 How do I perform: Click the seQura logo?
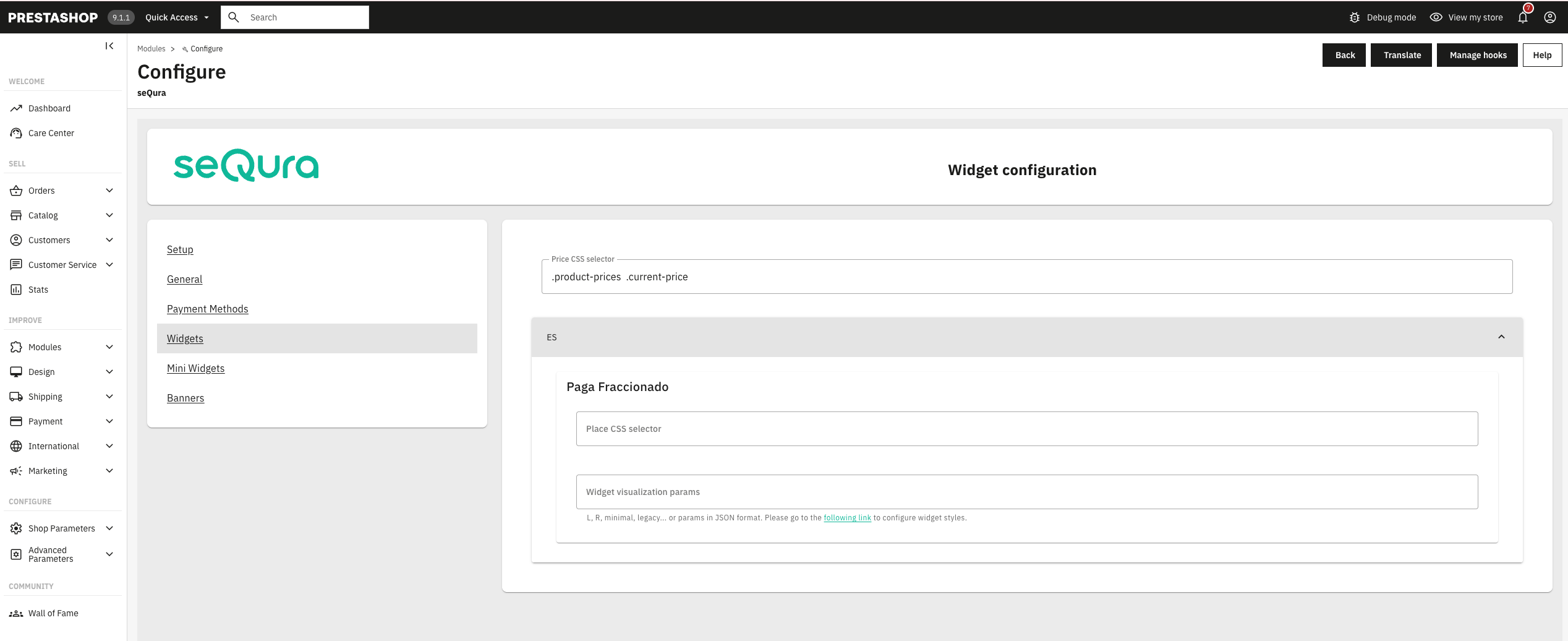coord(246,165)
